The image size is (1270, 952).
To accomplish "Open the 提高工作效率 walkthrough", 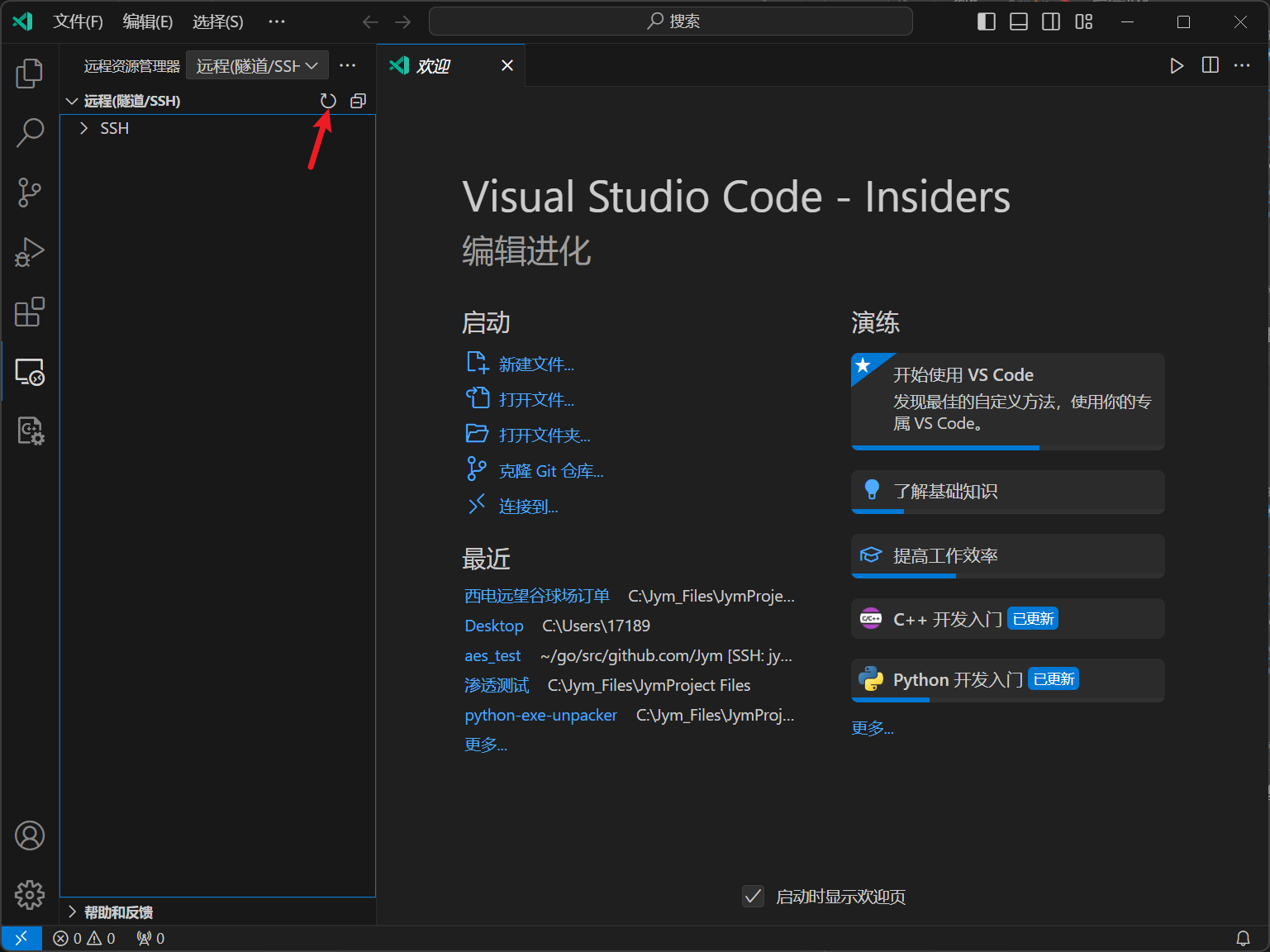I will [x=1008, y=556].
